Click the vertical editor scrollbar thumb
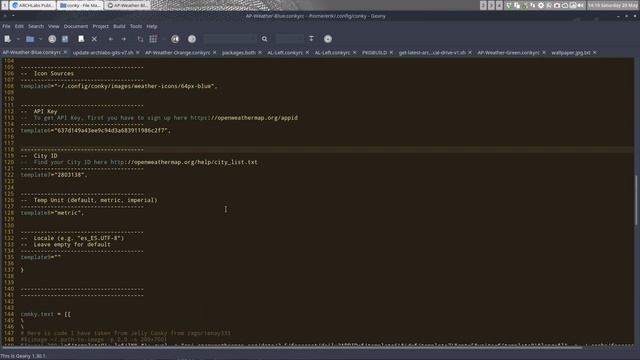640x360 pixels. 636,200
